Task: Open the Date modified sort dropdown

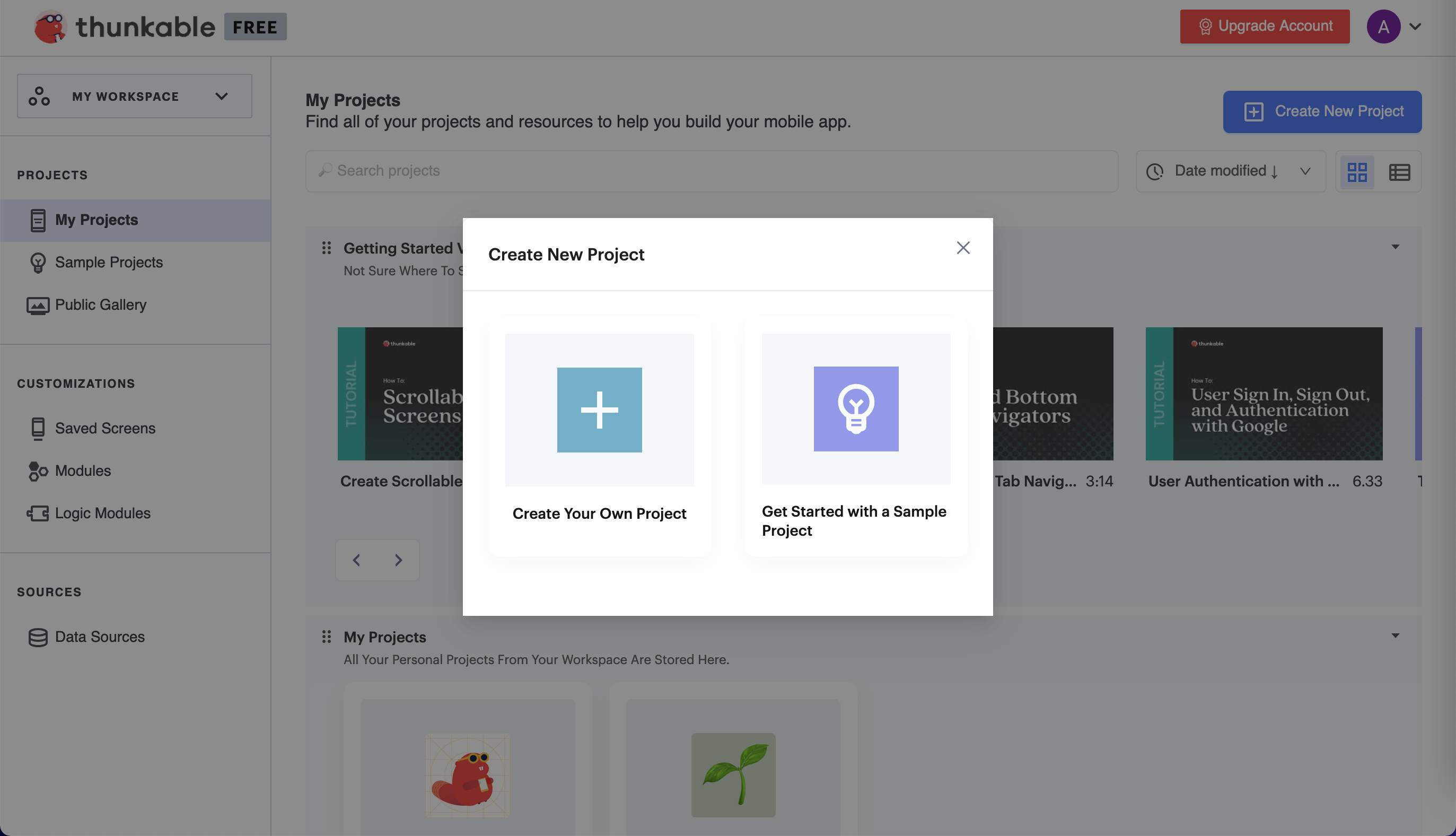Action: point(1230,171)
